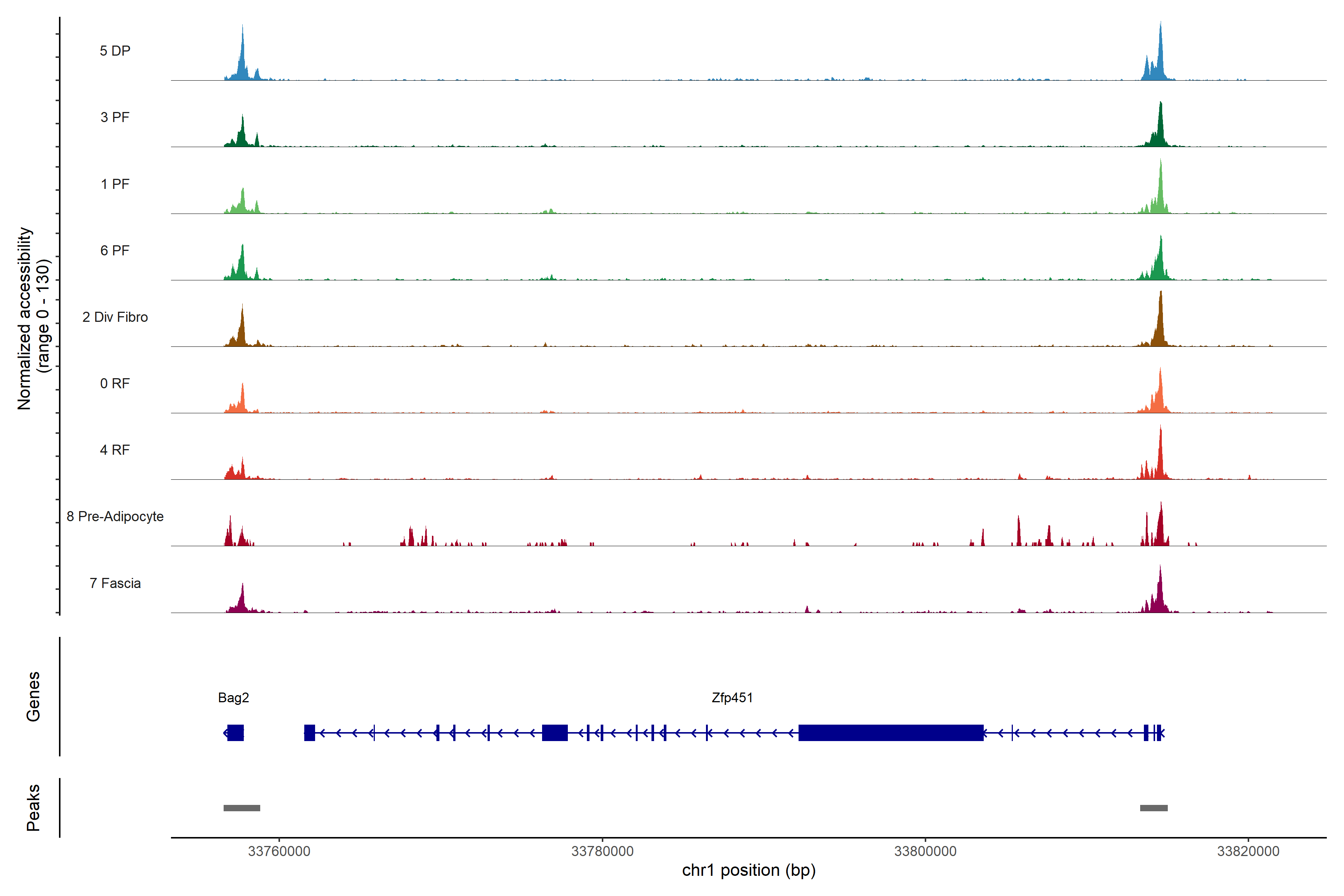The width and height of the screenshot is (1344, 896).
Task: Click the 2 Div Fibro label
Action: point(115,317)
